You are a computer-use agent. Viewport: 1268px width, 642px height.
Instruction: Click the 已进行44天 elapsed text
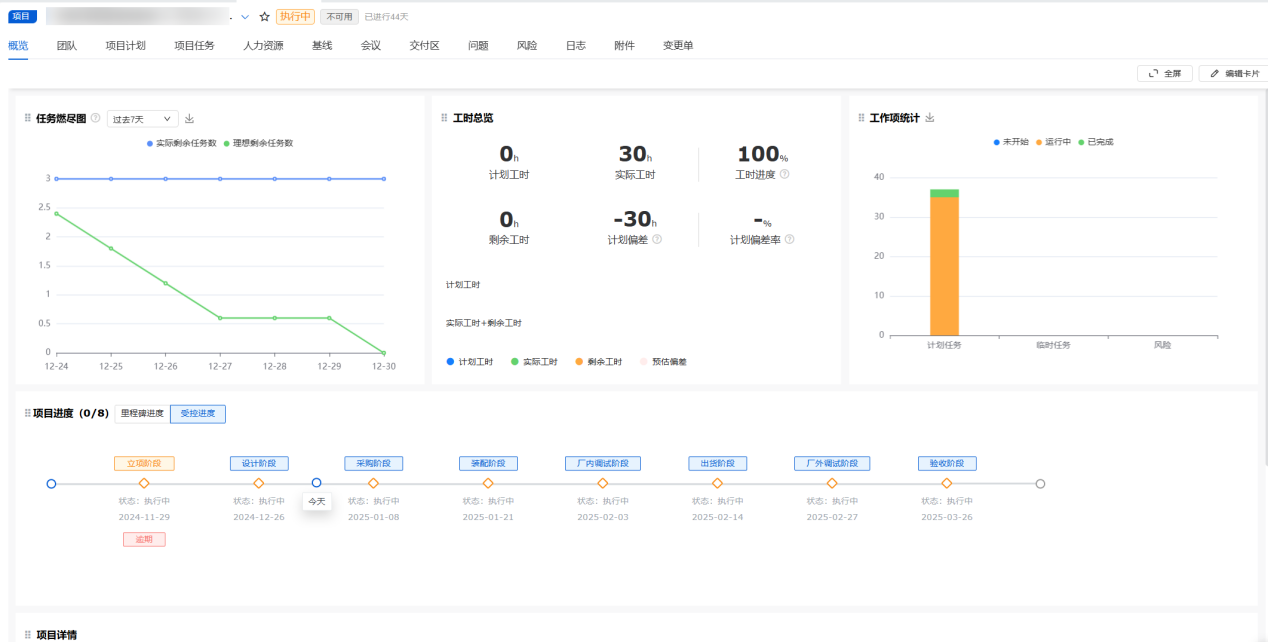click(386, 17)
